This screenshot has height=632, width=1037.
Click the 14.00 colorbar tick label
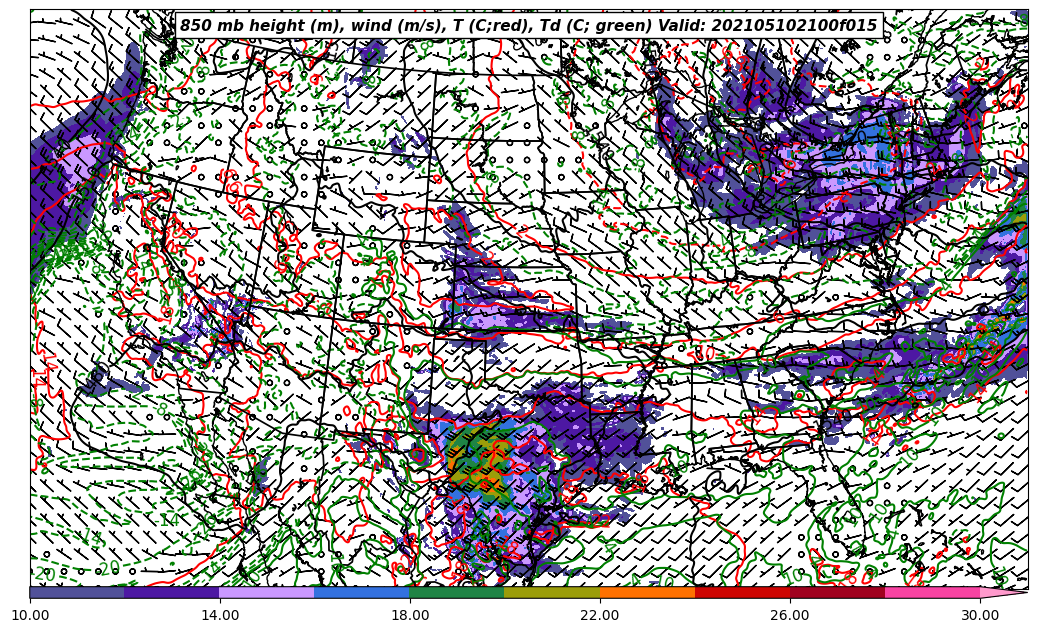220,616
